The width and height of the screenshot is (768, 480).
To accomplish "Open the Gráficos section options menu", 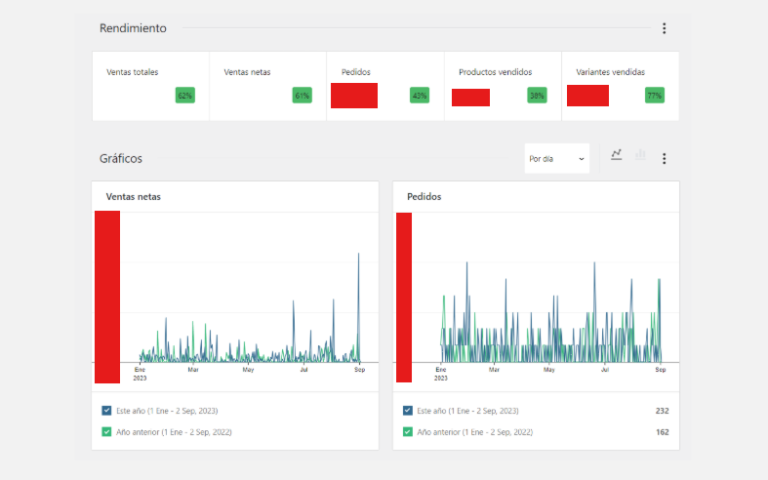I will (664, 158).
